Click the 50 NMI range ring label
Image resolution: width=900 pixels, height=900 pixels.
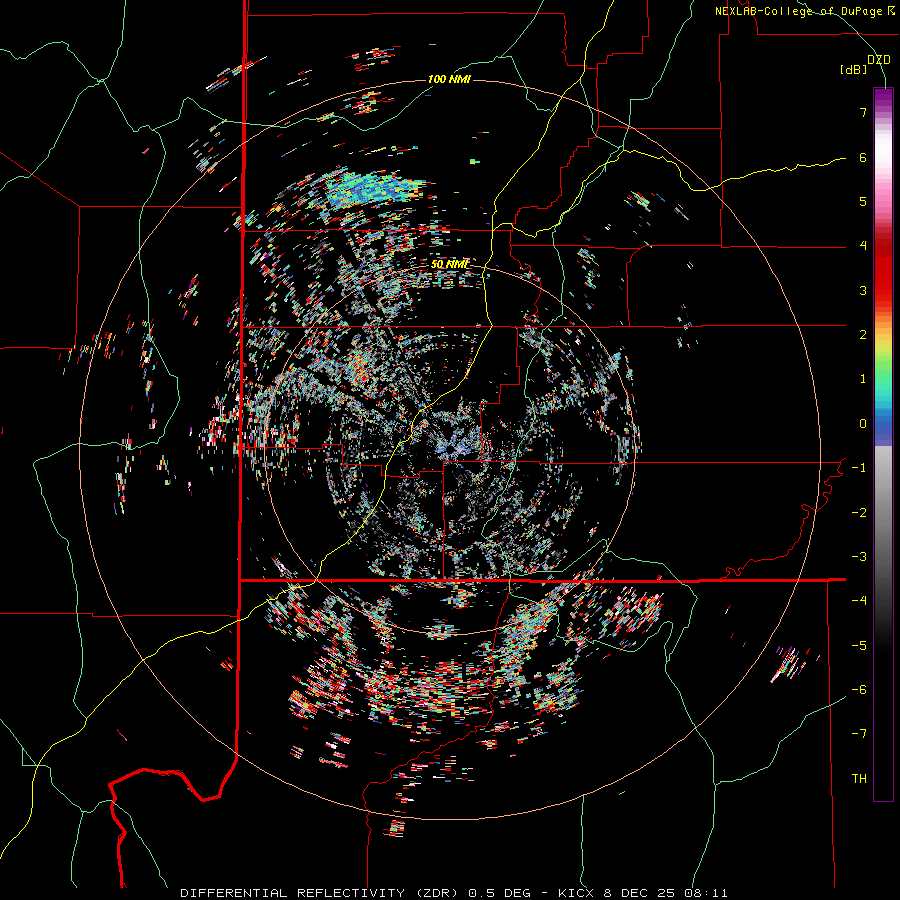449,265
